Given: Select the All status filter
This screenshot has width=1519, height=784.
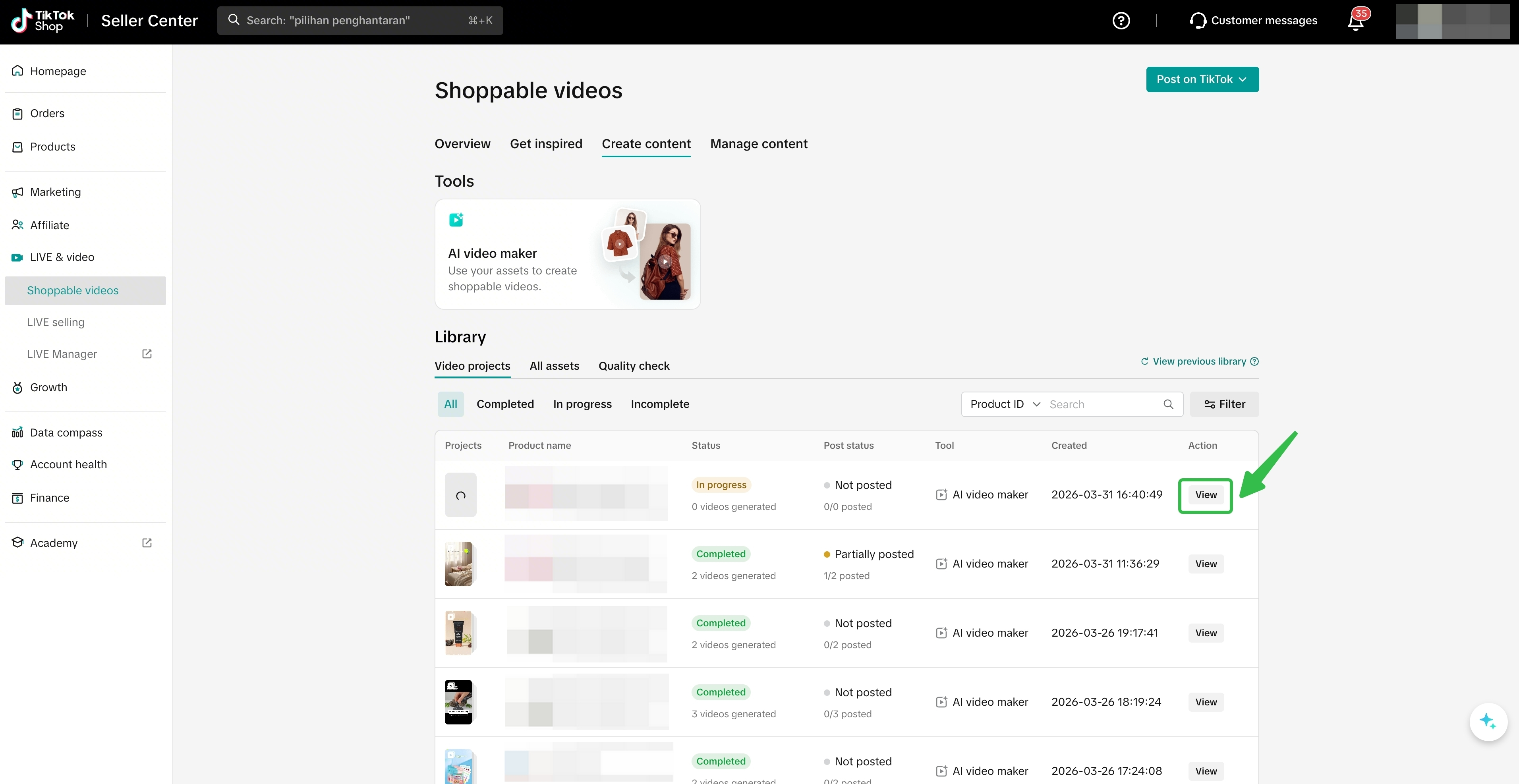Looking at the screenshot, I should tap(450, 404).
